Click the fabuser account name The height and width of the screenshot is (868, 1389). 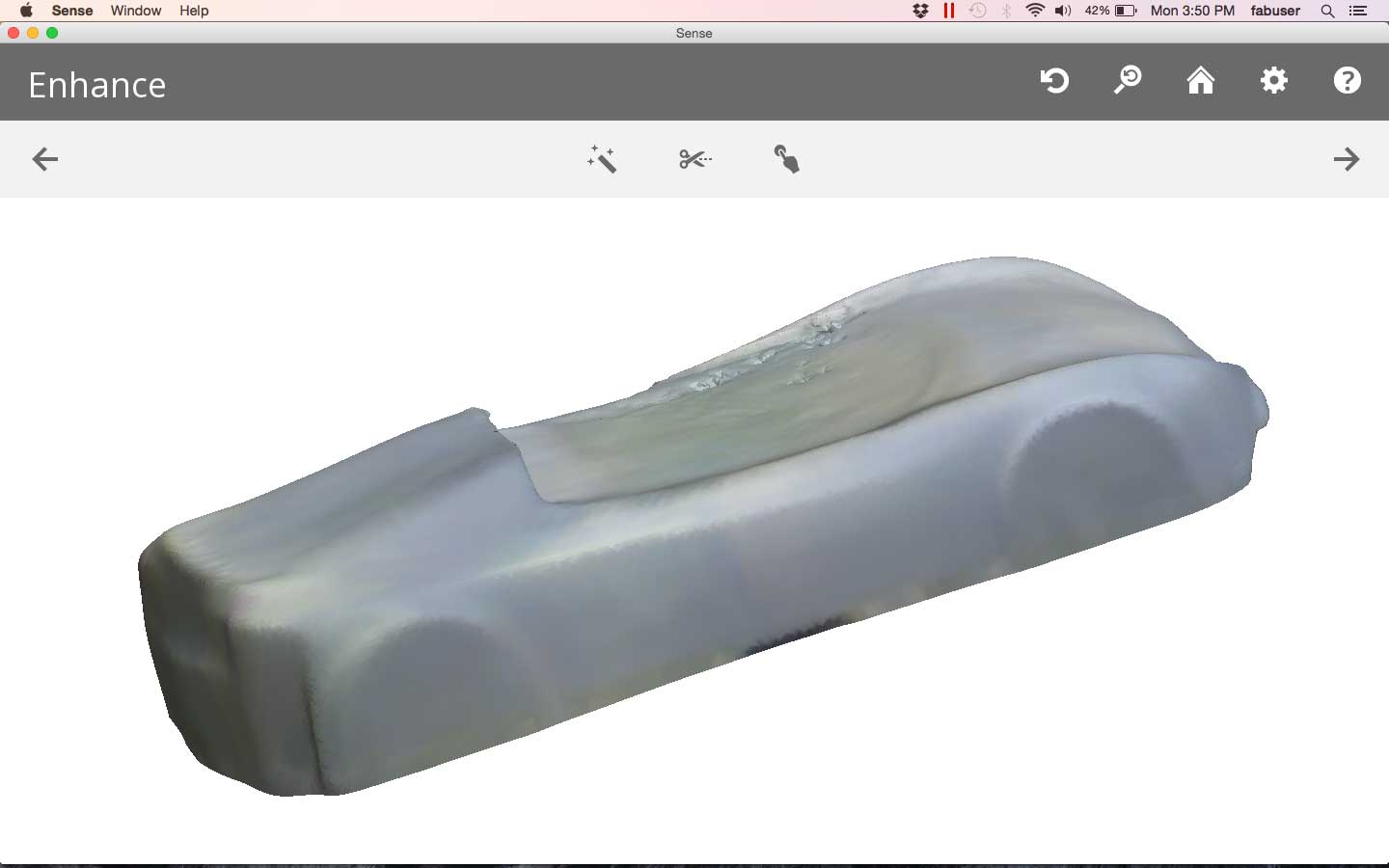(1275, 11)
